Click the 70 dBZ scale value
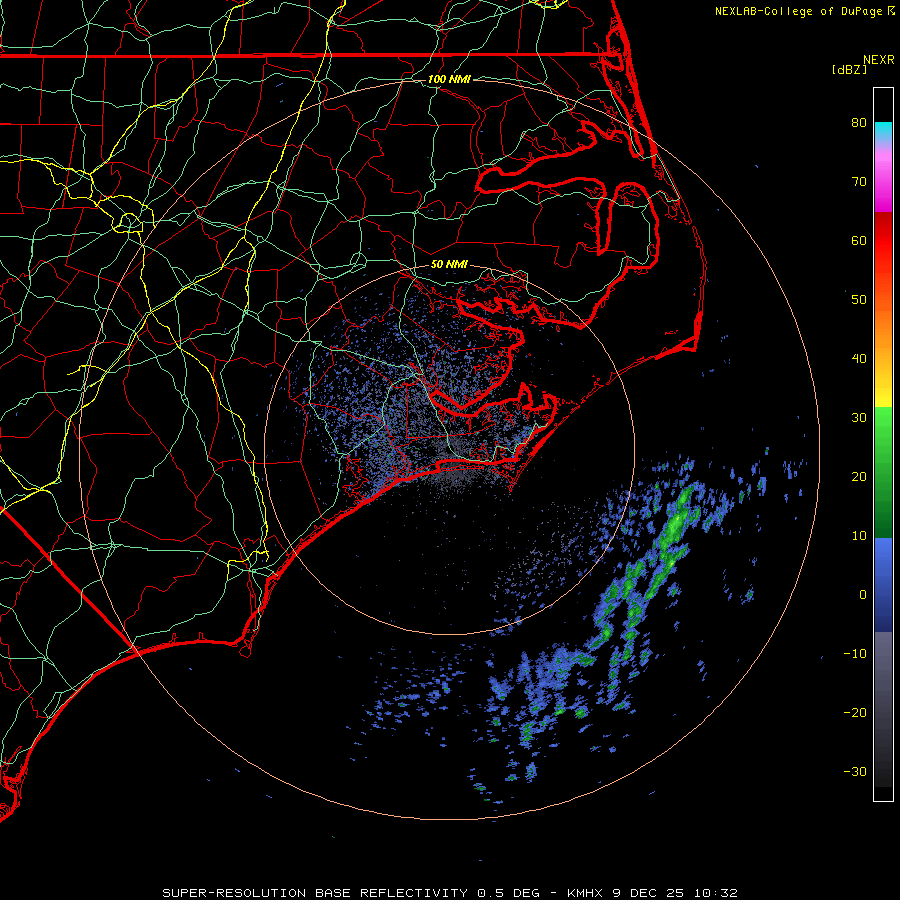Image resolution: width=900 pixels, height=900 pixels. pyautogui.click(x=859, y=181)
